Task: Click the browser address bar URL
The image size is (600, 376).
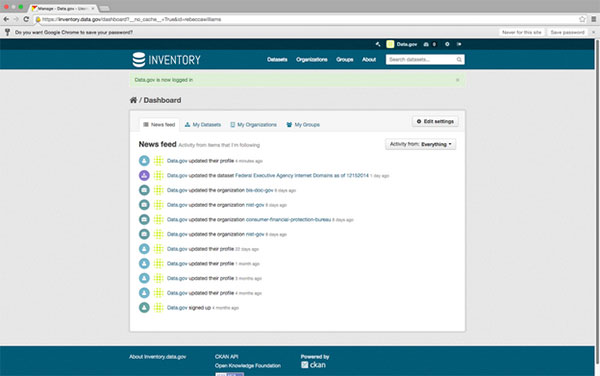Action: click(131, 19)
